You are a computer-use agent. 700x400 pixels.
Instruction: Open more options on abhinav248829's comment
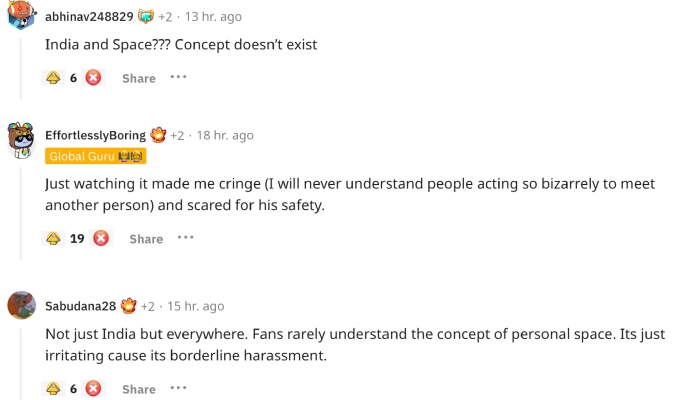coord(178,77)
